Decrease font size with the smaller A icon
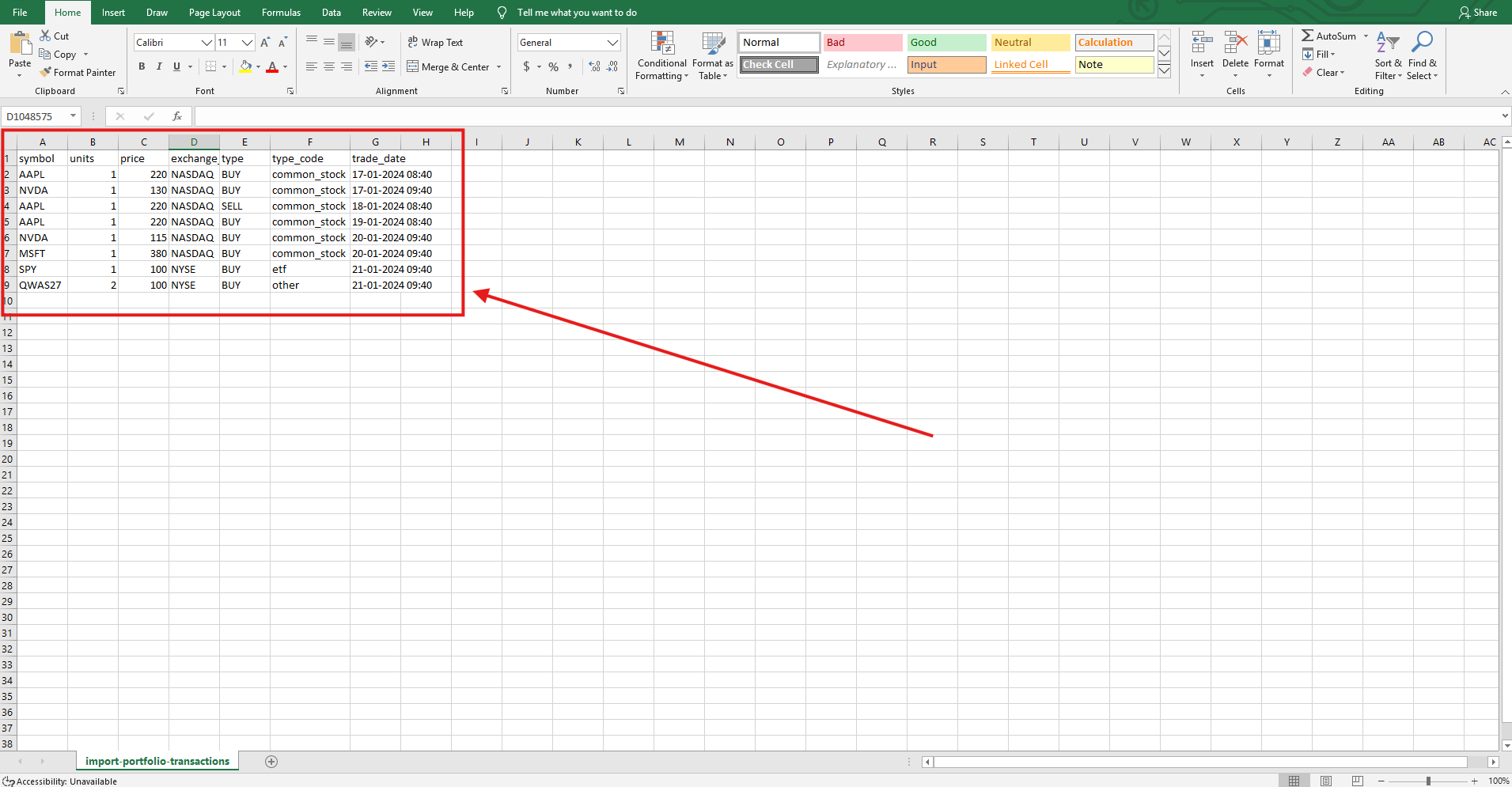This screenshot has height=787, width=1512. coord(282,42)
